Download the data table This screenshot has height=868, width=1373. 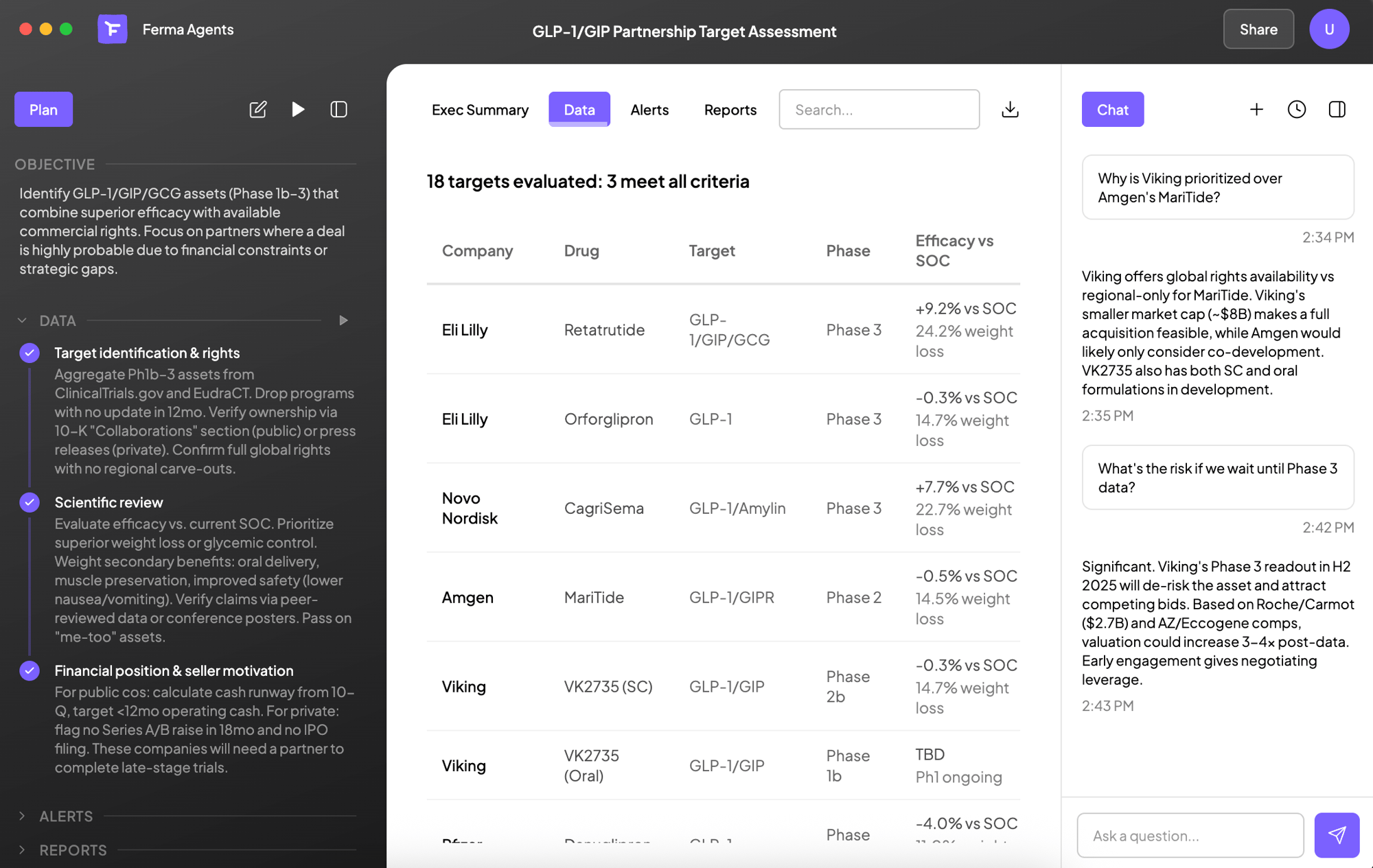click(1010, 110)
